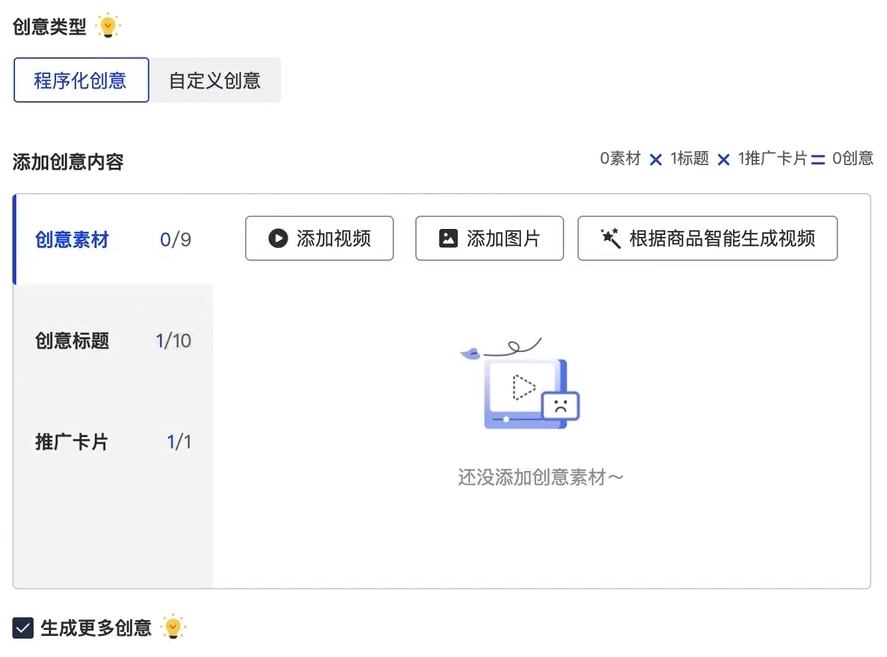Uncheck the 生成更多创意 checkbox
Image resolution: width=887 pixels, height=657 pixels.
pos(23,628)
